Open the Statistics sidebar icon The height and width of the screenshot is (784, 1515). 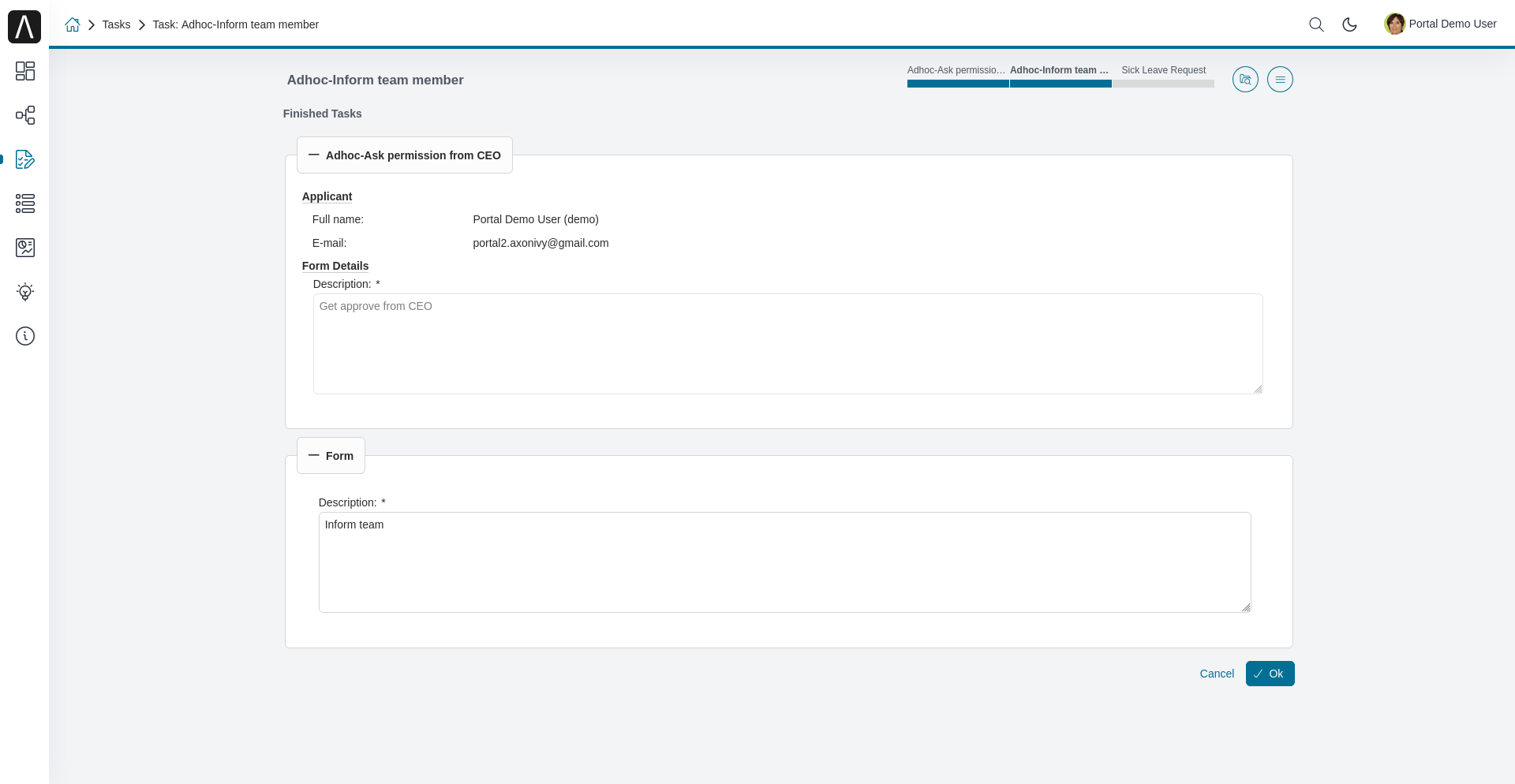[x=25, y=248]
